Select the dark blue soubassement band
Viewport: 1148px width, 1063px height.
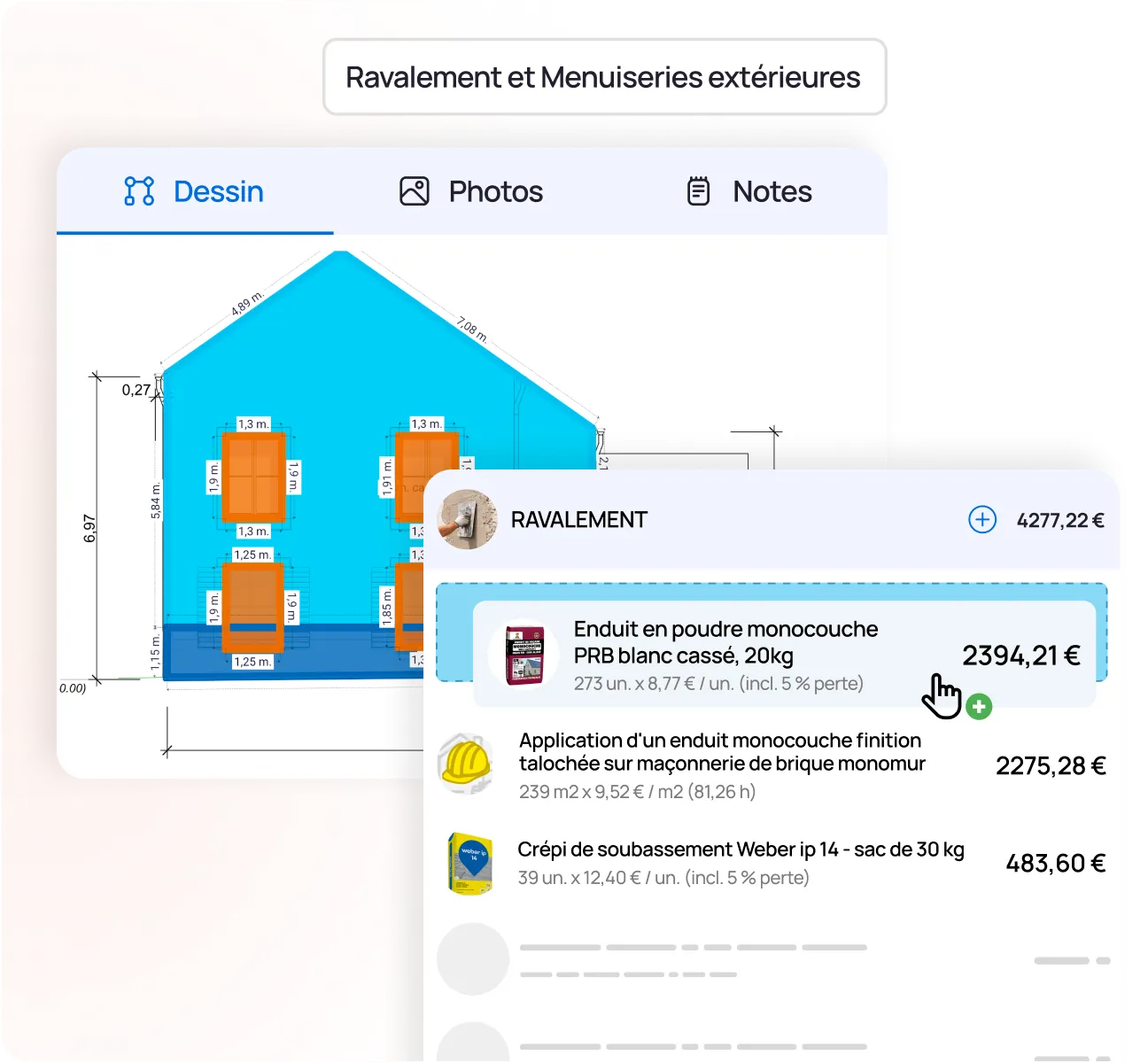pyautogui.click(x=292, y=652)
